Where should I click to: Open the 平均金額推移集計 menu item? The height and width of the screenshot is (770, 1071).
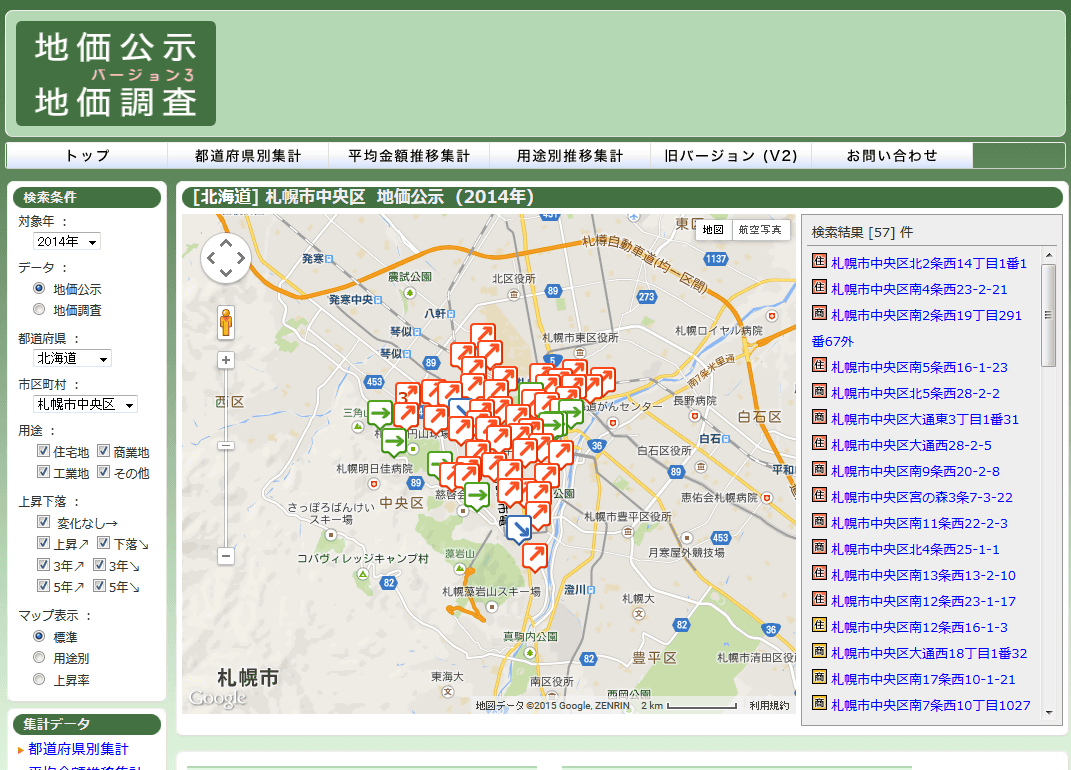(409, 156)
